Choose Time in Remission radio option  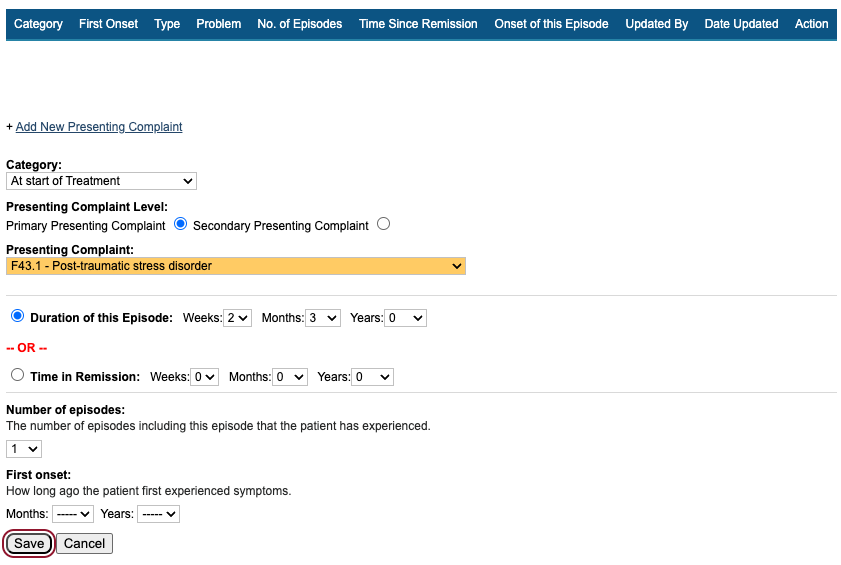[x=17, y=375]
